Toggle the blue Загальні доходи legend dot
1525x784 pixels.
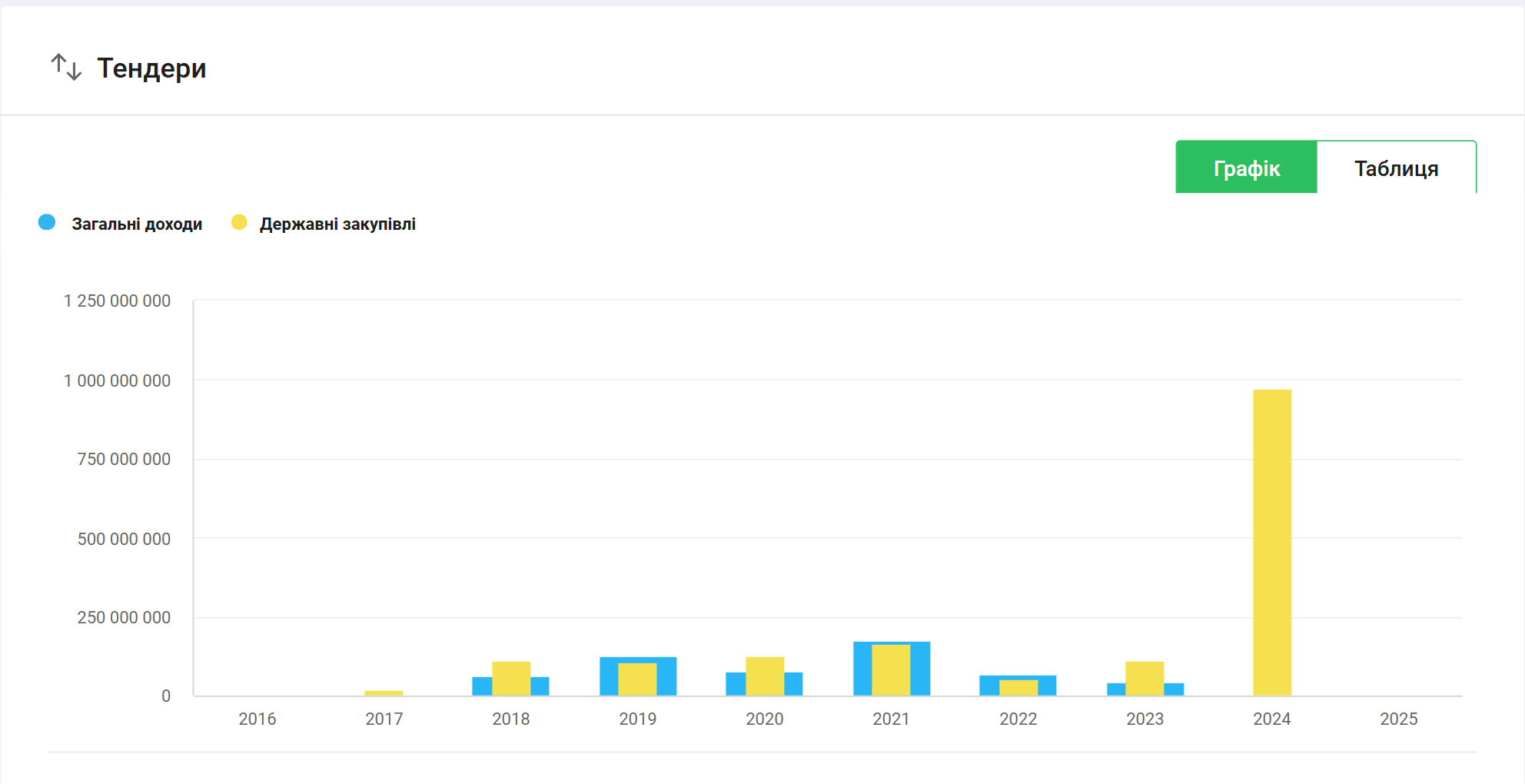(47, 223)
